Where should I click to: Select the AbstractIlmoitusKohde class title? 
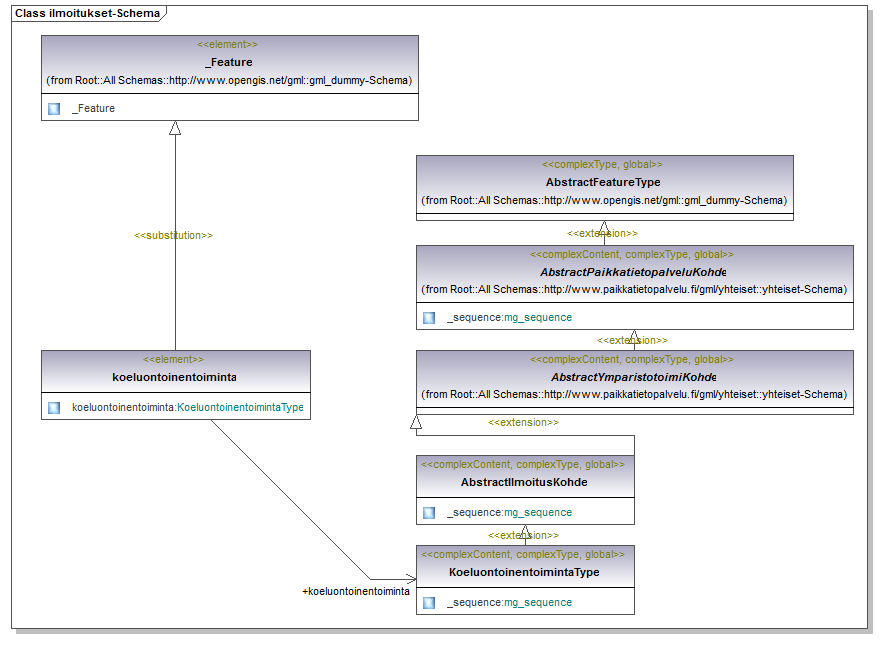tap(524, 482)
